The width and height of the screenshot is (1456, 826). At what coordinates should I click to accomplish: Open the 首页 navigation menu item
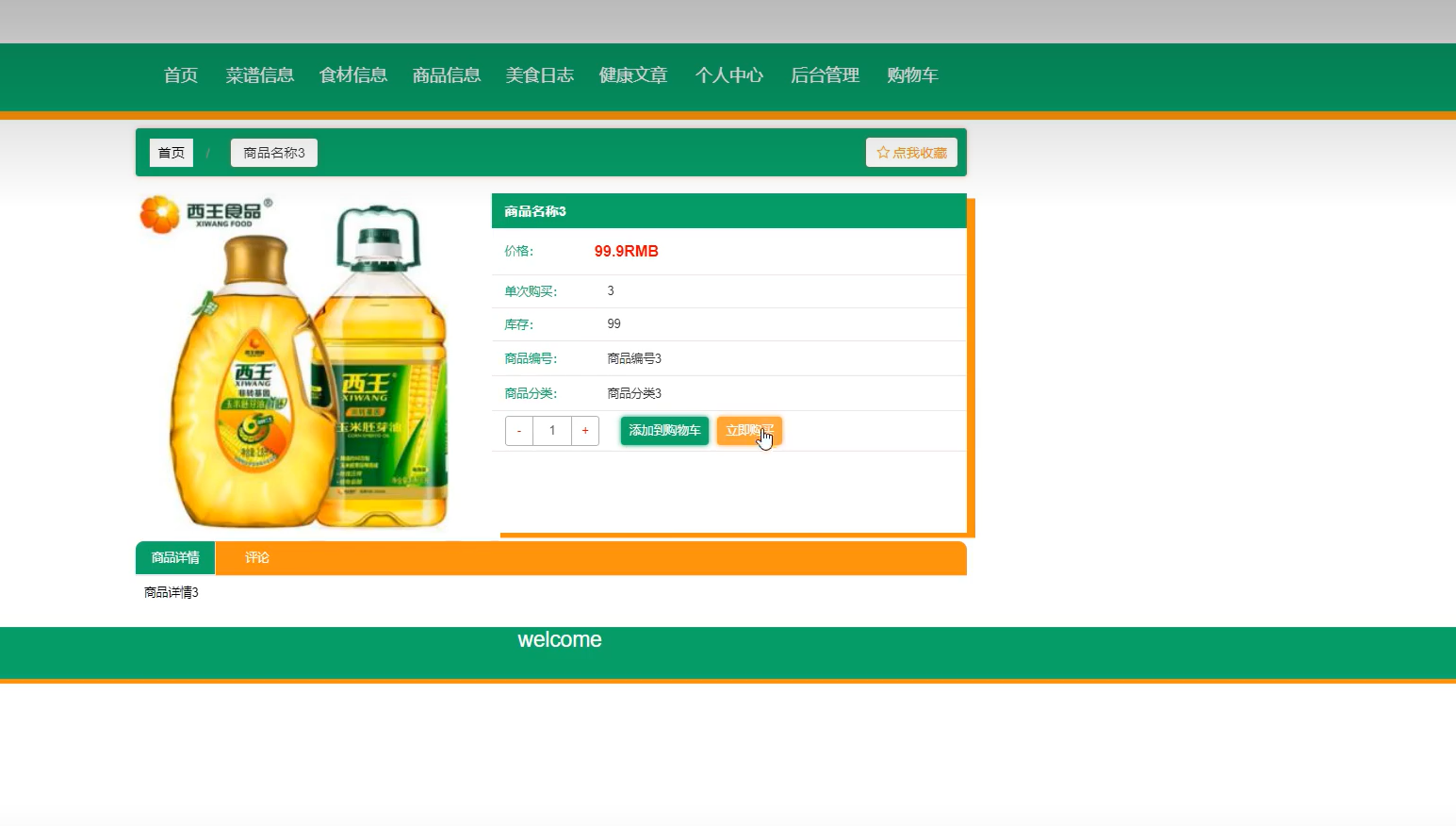(181, 75)
